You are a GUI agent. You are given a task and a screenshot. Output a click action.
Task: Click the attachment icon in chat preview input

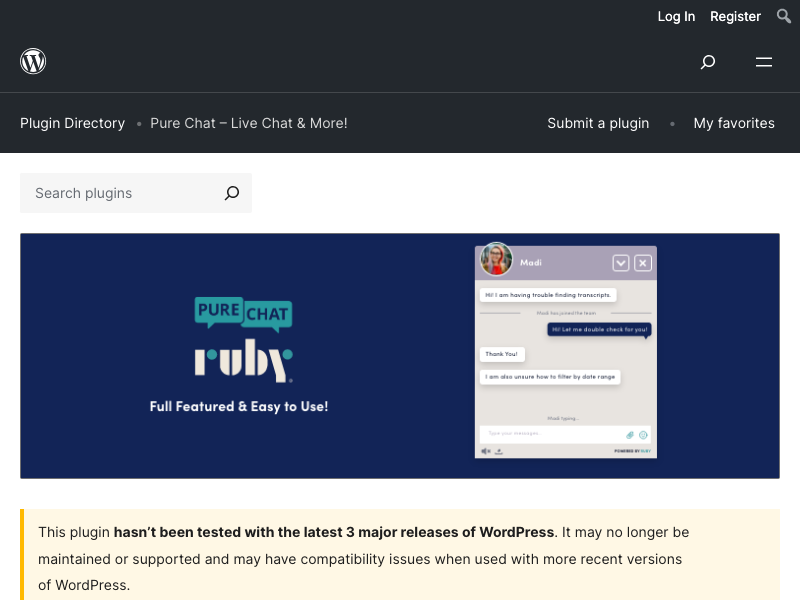[x=630, y=435]
